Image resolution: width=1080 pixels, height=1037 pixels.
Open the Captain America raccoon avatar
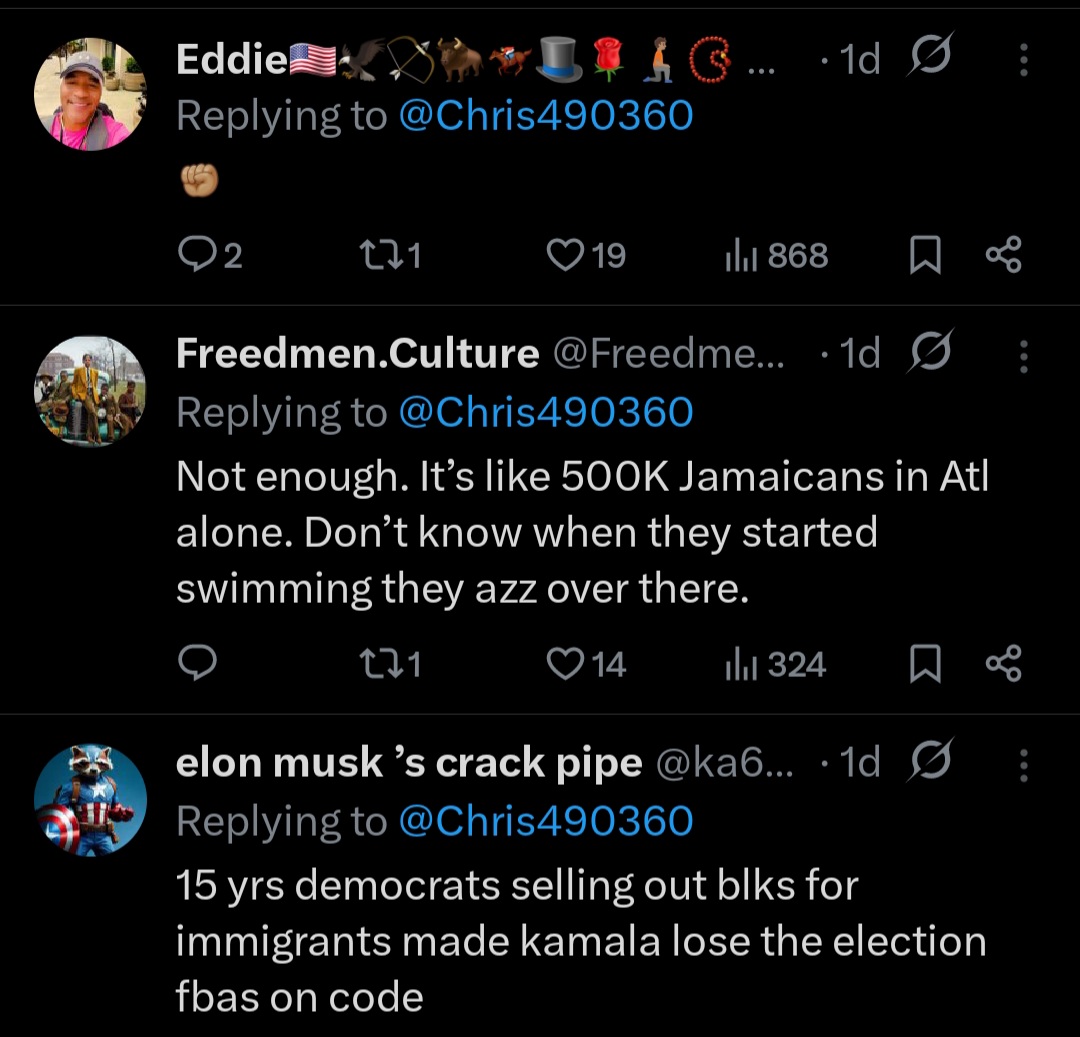pyautogui.click(x=90, y=799)
